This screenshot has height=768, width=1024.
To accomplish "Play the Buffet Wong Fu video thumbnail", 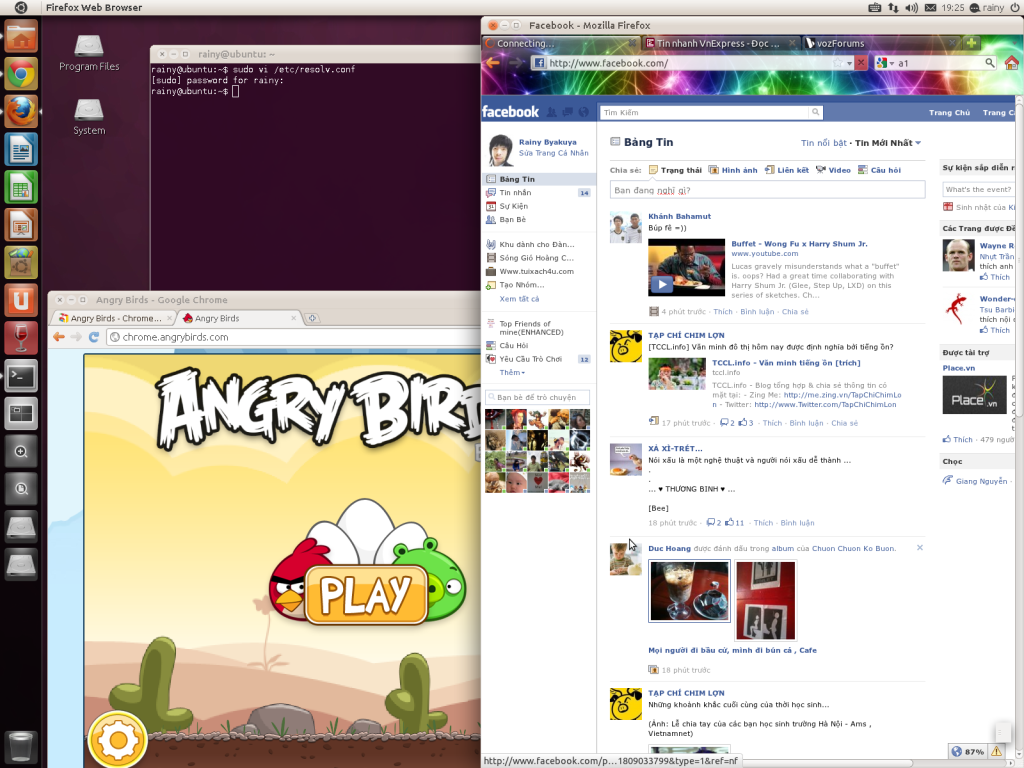I will point(686,268).
